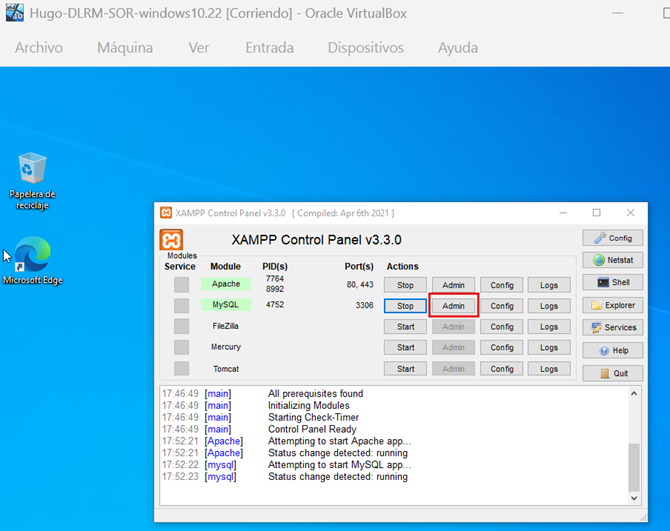The width and height of the screenshot is (670, 531).
Task: Toggle the MySQL service checkbox
Action: point(181,305)
